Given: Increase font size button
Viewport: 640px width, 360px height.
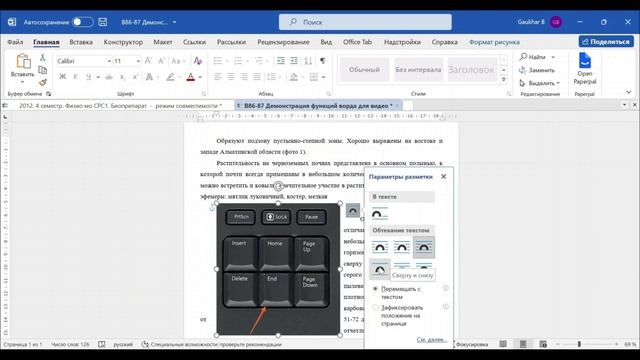Looking at the screenshot, I should tap(149, 61).
